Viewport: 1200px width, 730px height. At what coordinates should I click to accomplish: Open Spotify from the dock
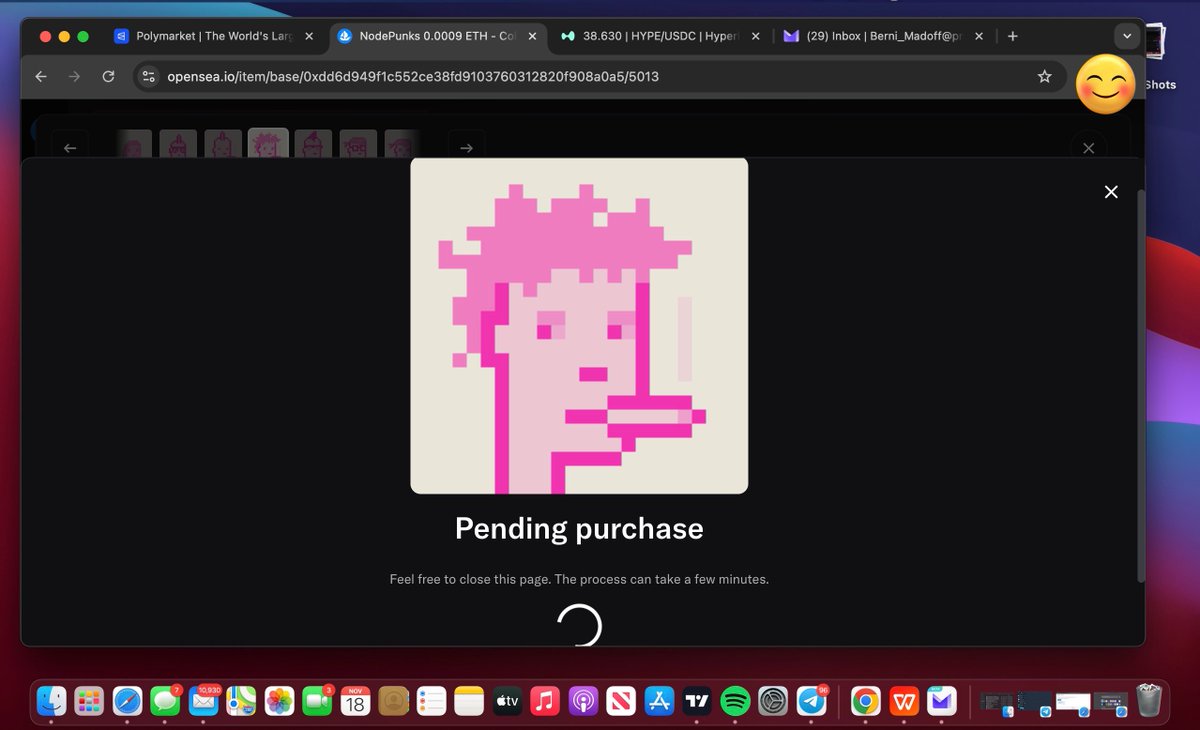[735, 702]
